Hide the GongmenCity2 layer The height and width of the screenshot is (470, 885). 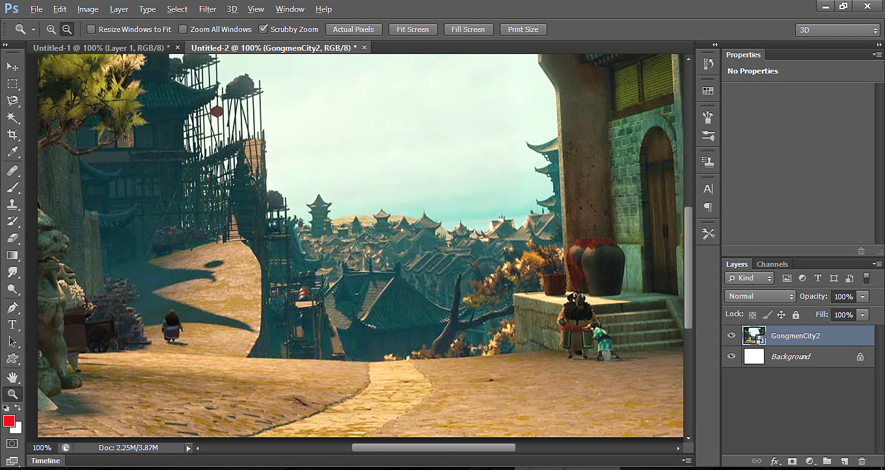click(x=731, y=335)
